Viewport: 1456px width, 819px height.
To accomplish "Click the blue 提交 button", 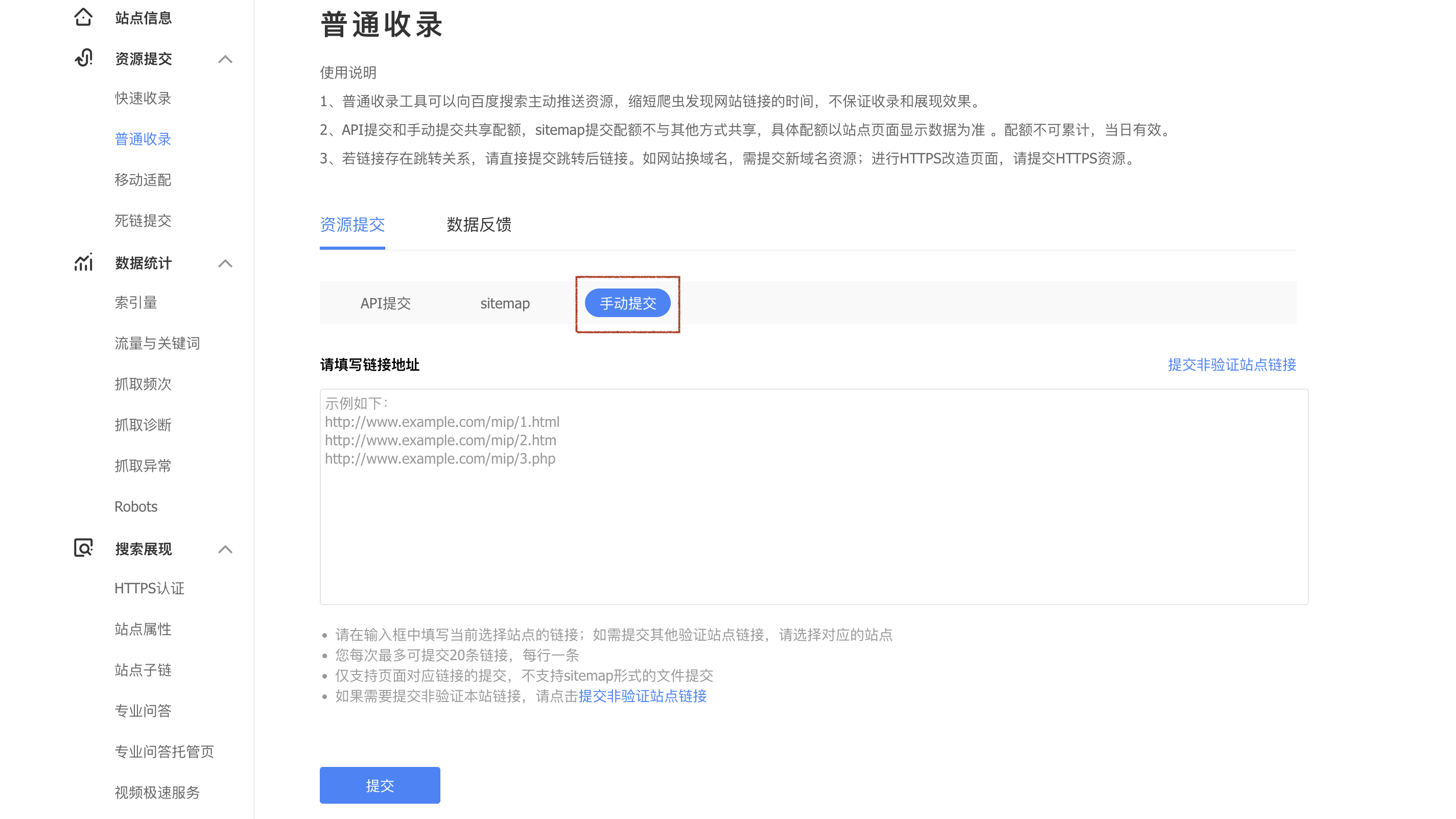I will click(x=380, y=785).
